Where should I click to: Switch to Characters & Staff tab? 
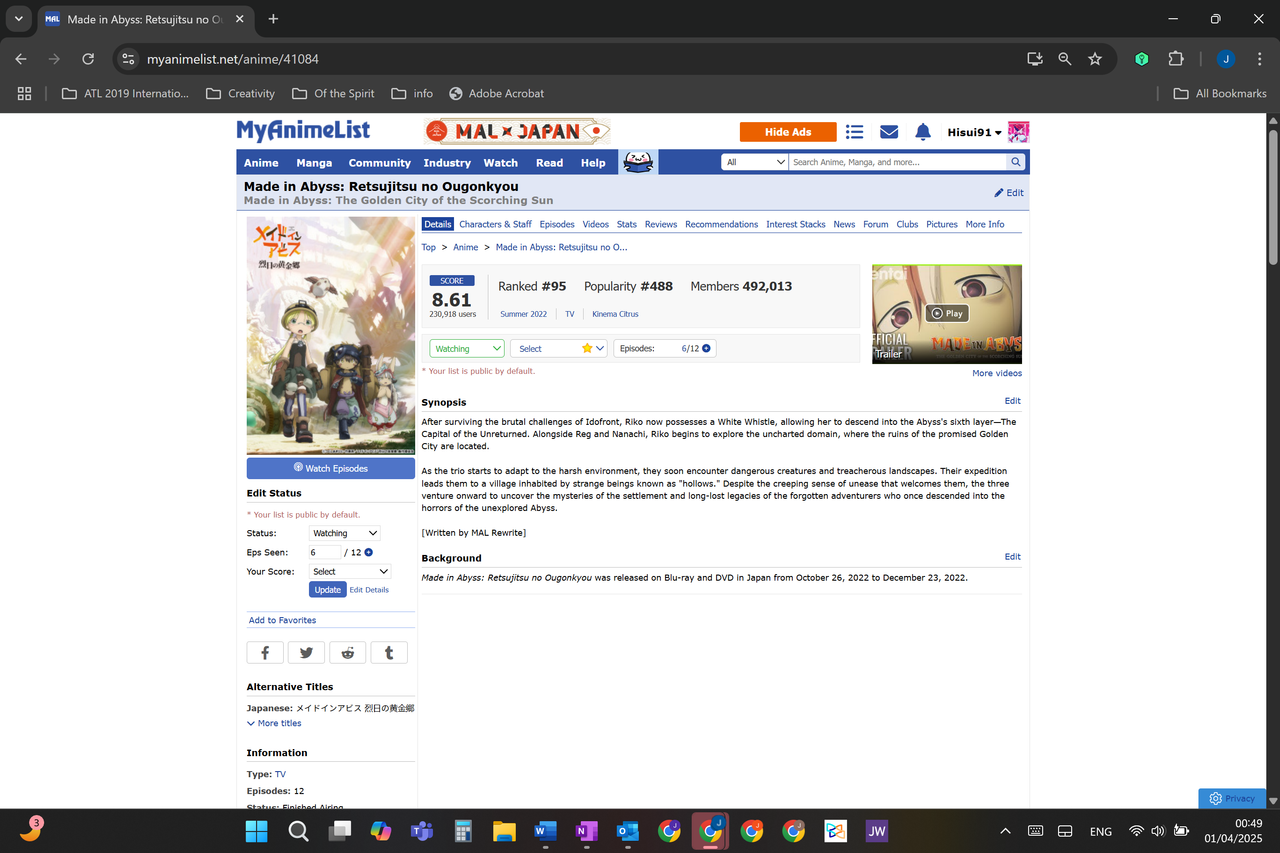pos(496,224)
